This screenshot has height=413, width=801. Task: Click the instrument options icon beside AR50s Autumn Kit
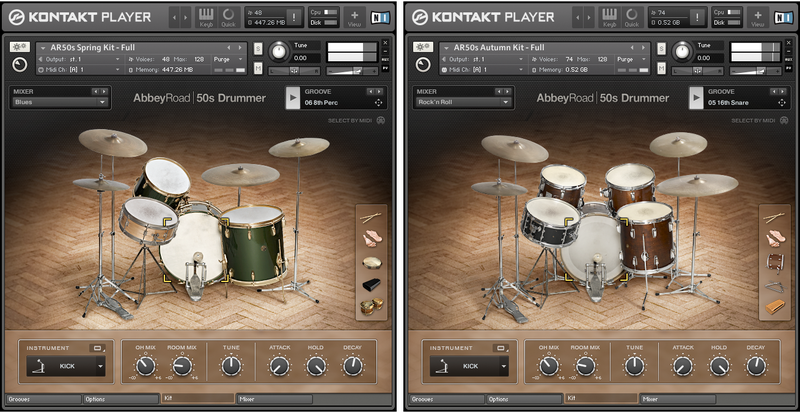pos(422,47)
